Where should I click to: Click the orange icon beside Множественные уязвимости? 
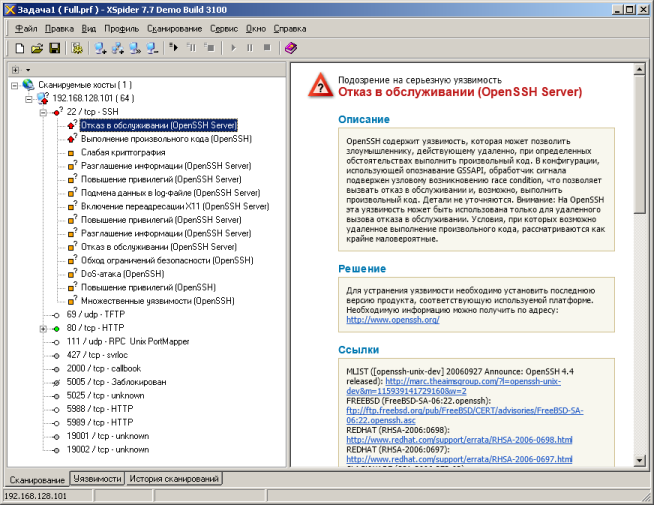click(x=72, y=301)
